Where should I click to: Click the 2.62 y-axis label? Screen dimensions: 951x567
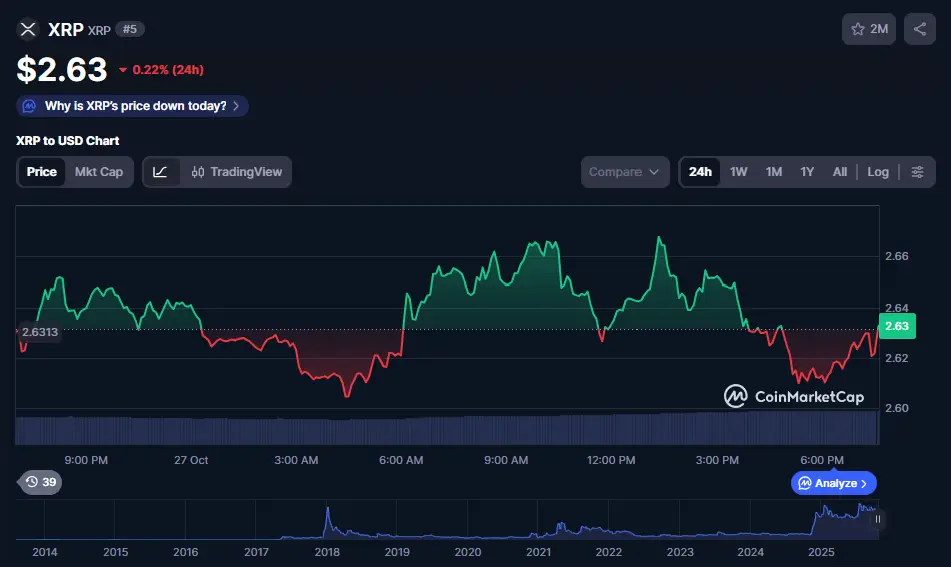click(896, 358)
